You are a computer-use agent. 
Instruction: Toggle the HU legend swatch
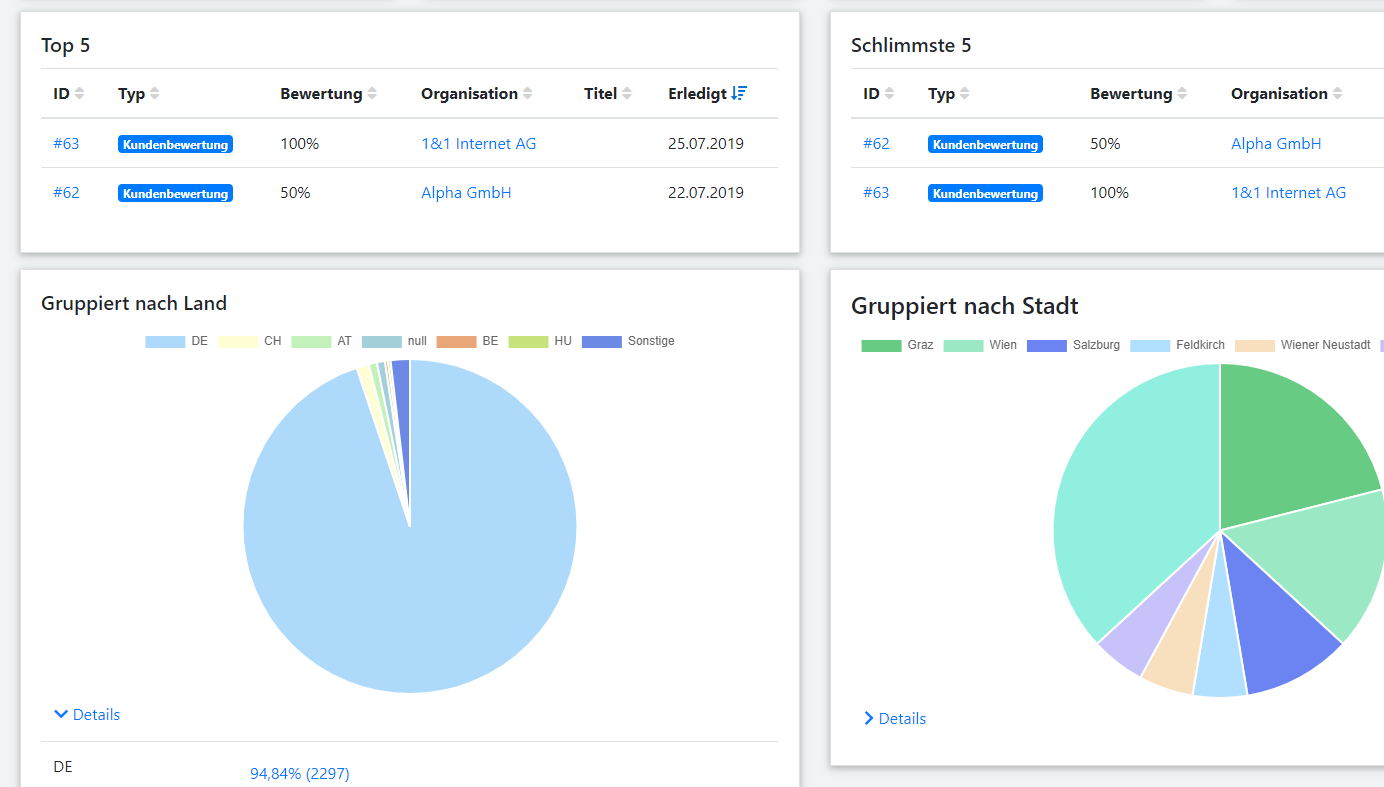(x=529, y=342)
